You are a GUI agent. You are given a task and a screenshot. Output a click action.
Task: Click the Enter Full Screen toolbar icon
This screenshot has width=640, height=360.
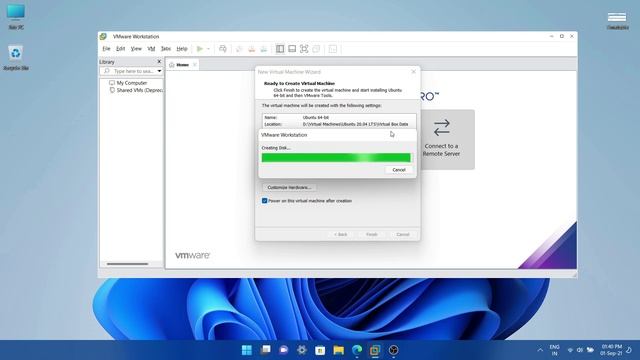tap(304, 49)
